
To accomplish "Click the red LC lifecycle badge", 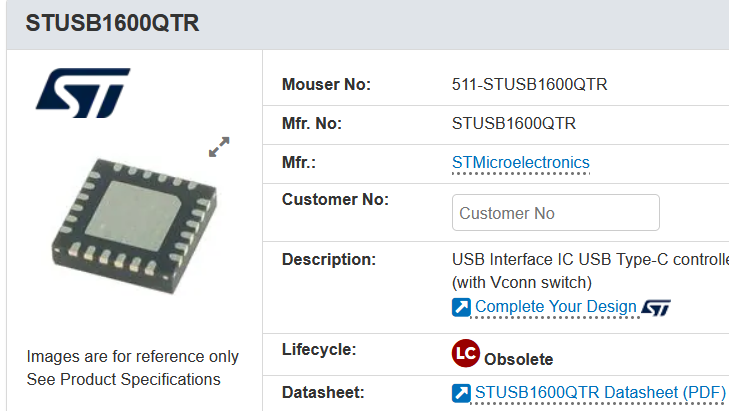I will 465,354.
